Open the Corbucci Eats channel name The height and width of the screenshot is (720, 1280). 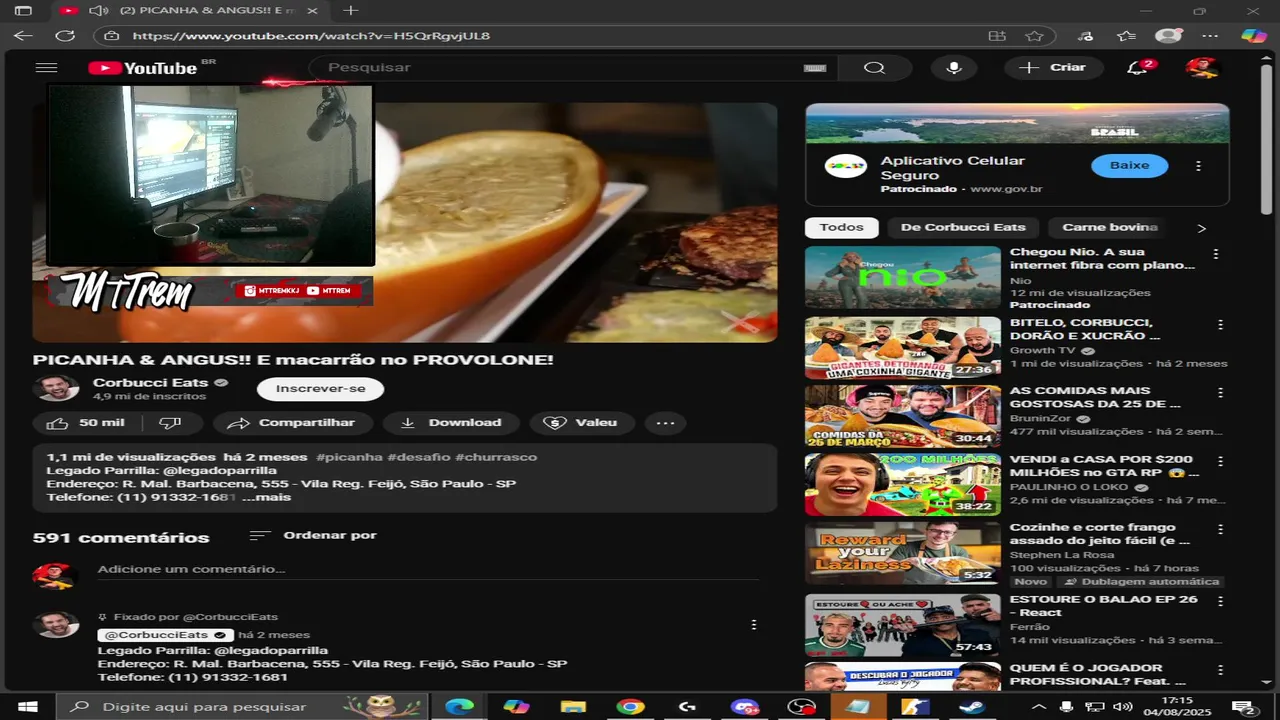pyautogui.click(x=150, y=383)
